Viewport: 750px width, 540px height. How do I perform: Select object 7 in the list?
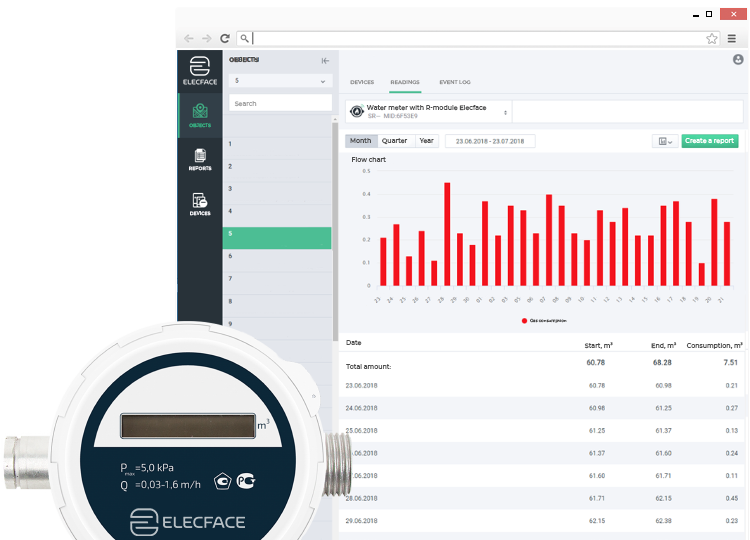pos(277,283)
